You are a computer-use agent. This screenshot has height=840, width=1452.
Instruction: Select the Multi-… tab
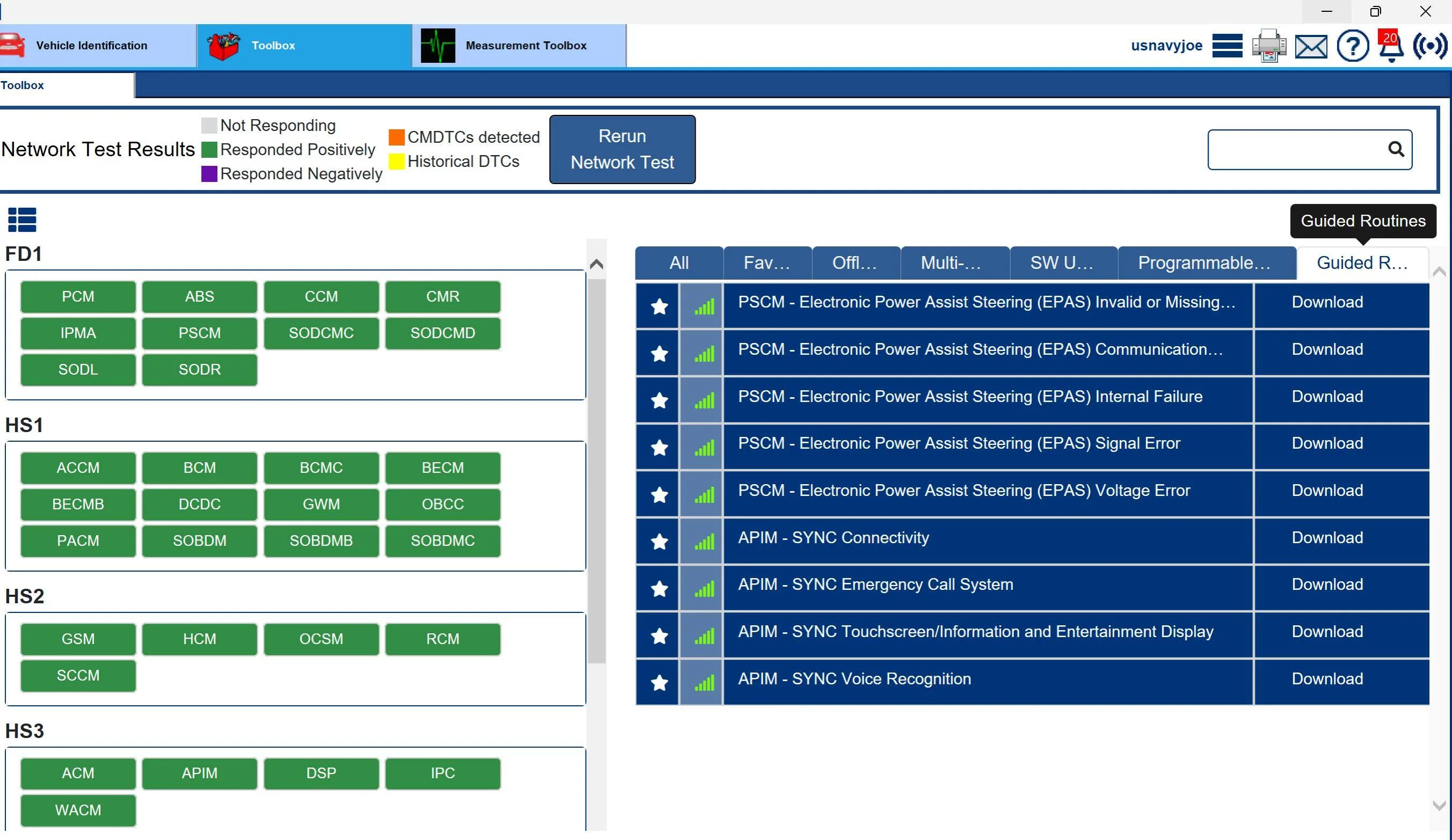pyautogui.click(x=954, y=264)
